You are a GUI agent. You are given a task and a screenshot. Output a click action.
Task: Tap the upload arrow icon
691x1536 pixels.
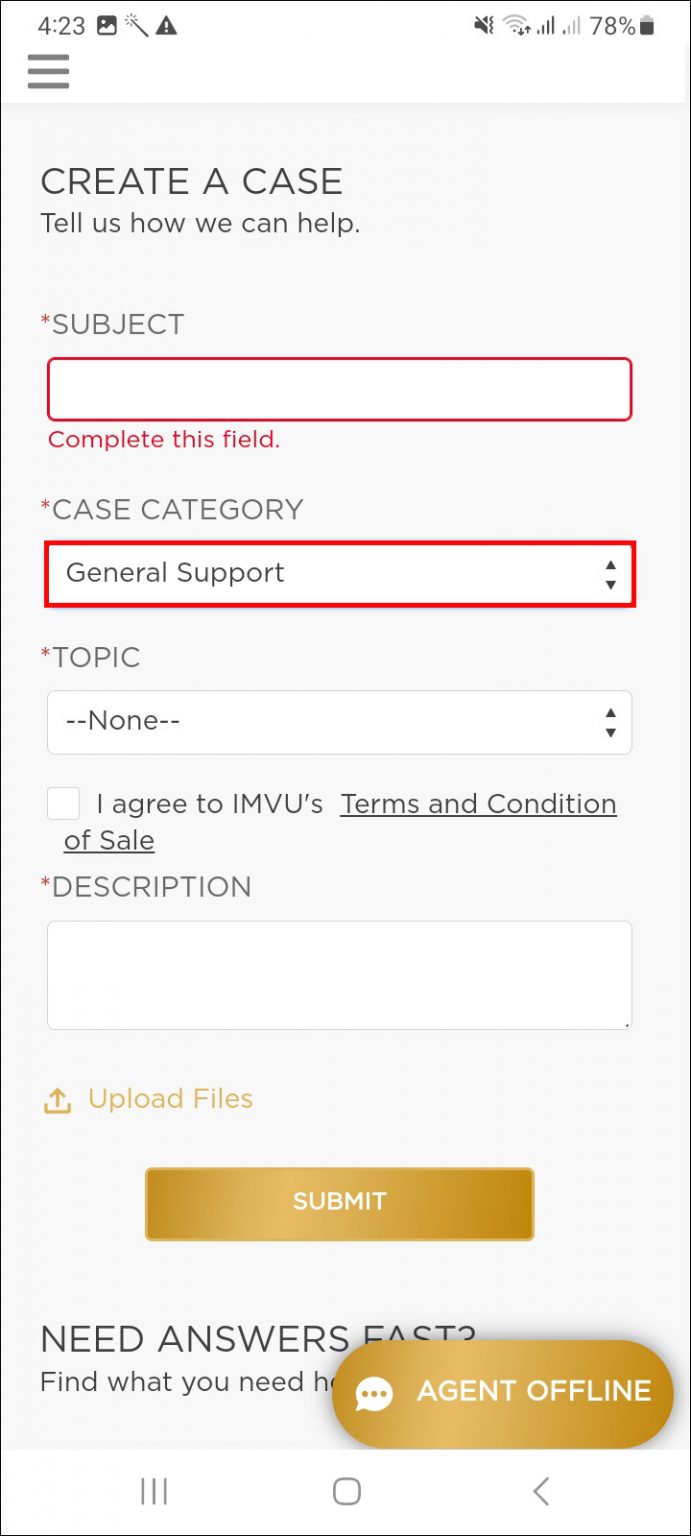pos(58,1100)
